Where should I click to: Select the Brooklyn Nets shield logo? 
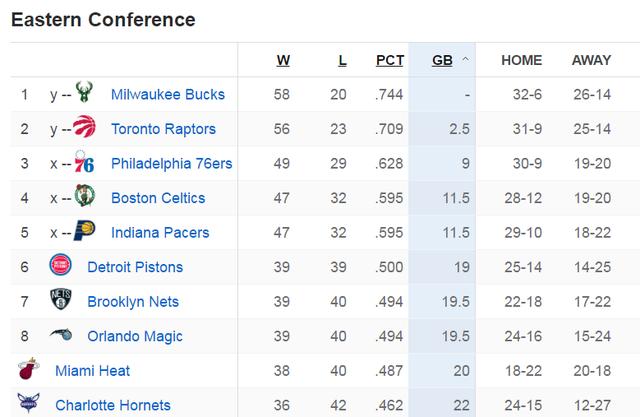pyautogui.click(x=61, y=299)
